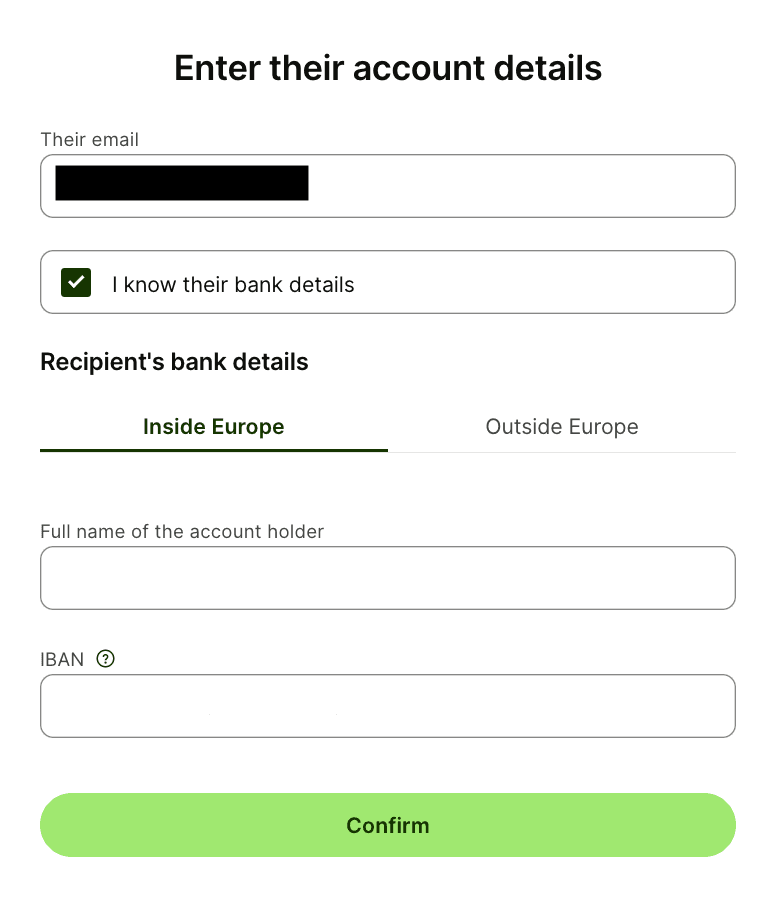Select the Inside Europe tab
Image resolution: width=772 pixels, height=904 pixels.
213,427
